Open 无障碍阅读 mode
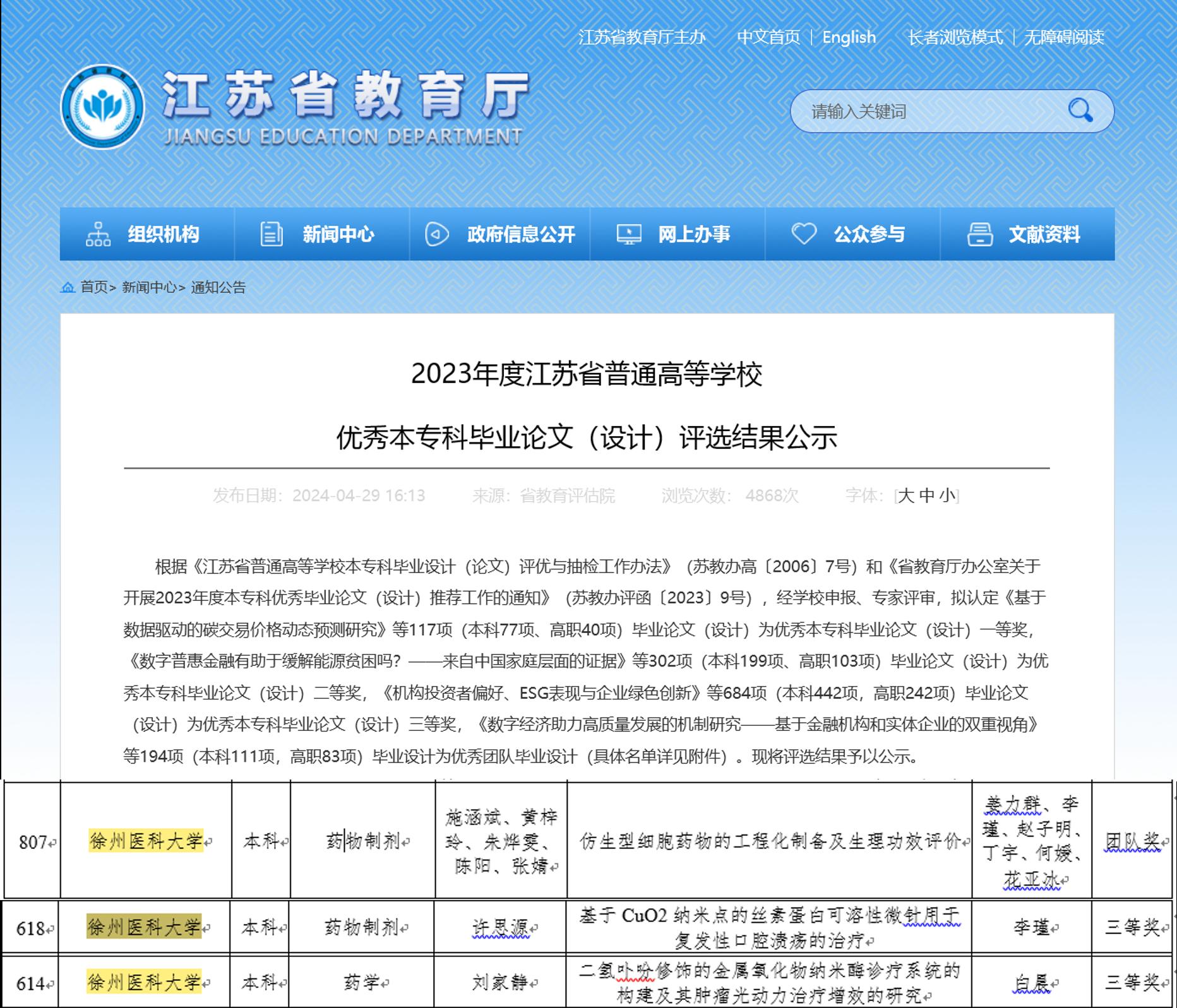 click(x=1063, y=37)
